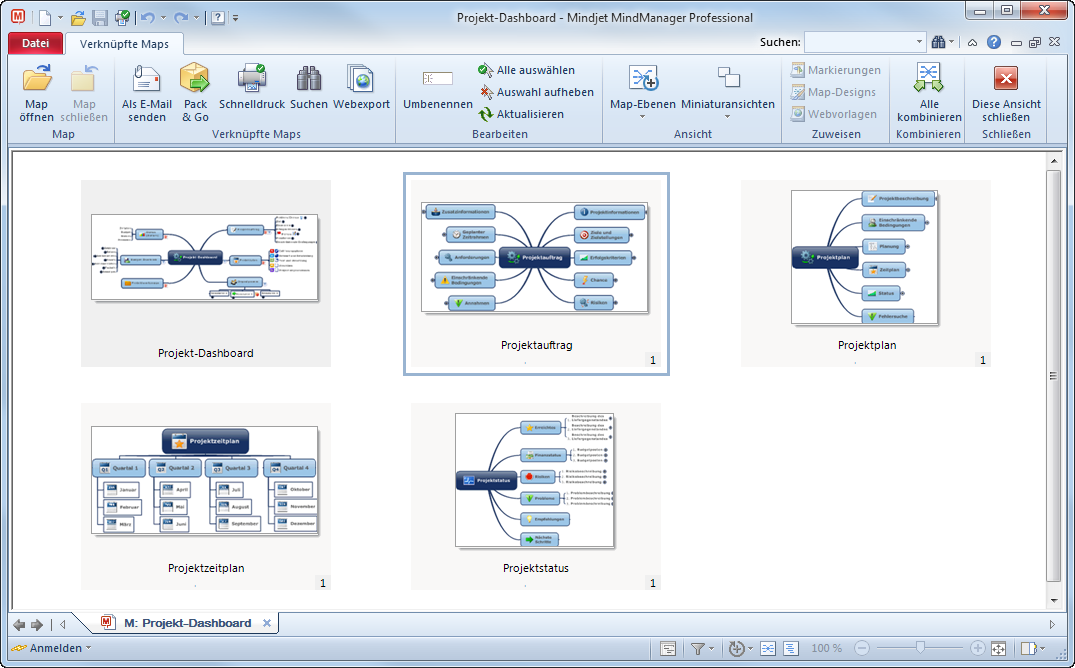Select the Projektauftrag map thumbnail

pyautogui.click(x=536, y=274)
